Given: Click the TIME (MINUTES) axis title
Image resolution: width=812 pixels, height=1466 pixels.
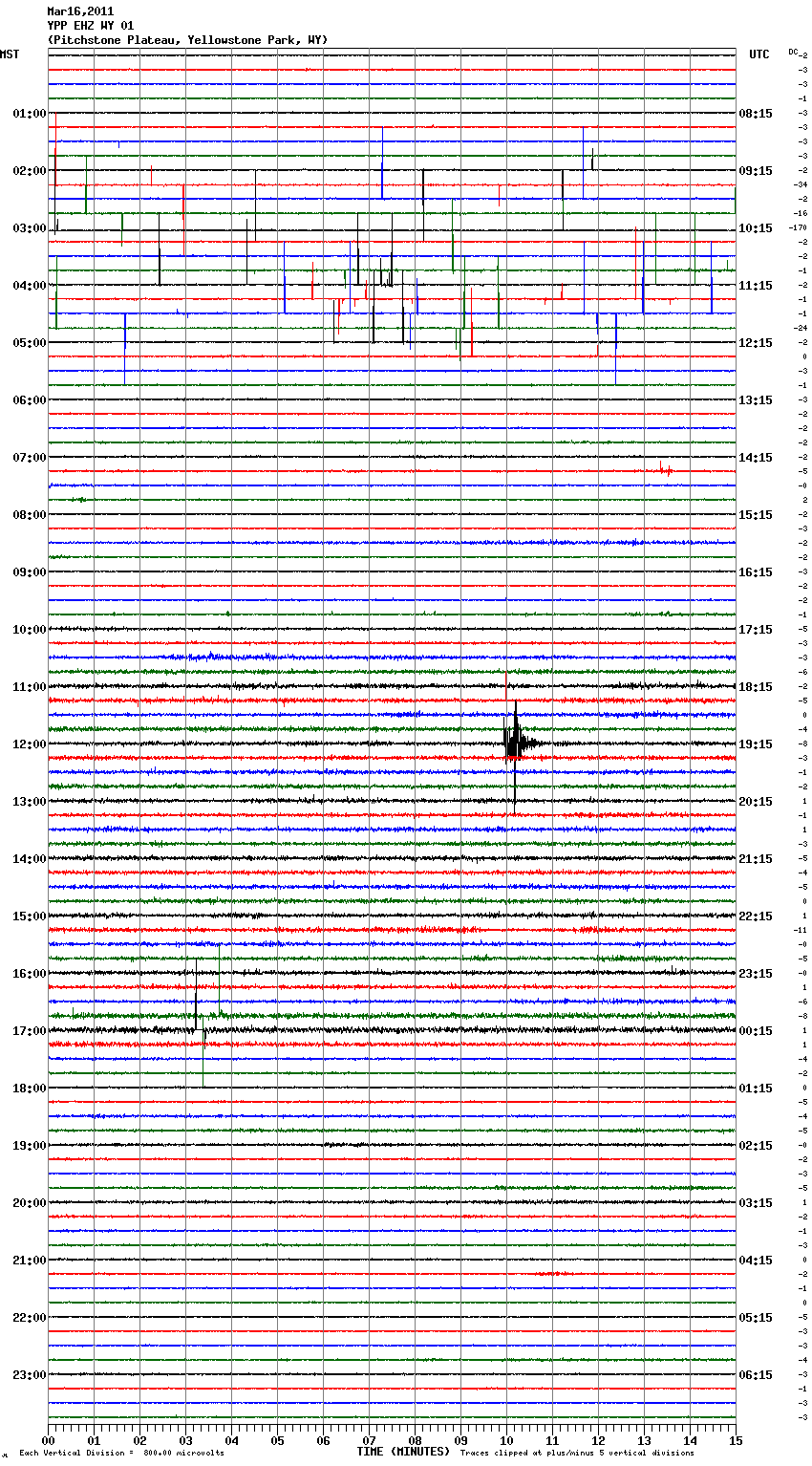Looking at the screenshot, I should click(x=403, y=1452).
